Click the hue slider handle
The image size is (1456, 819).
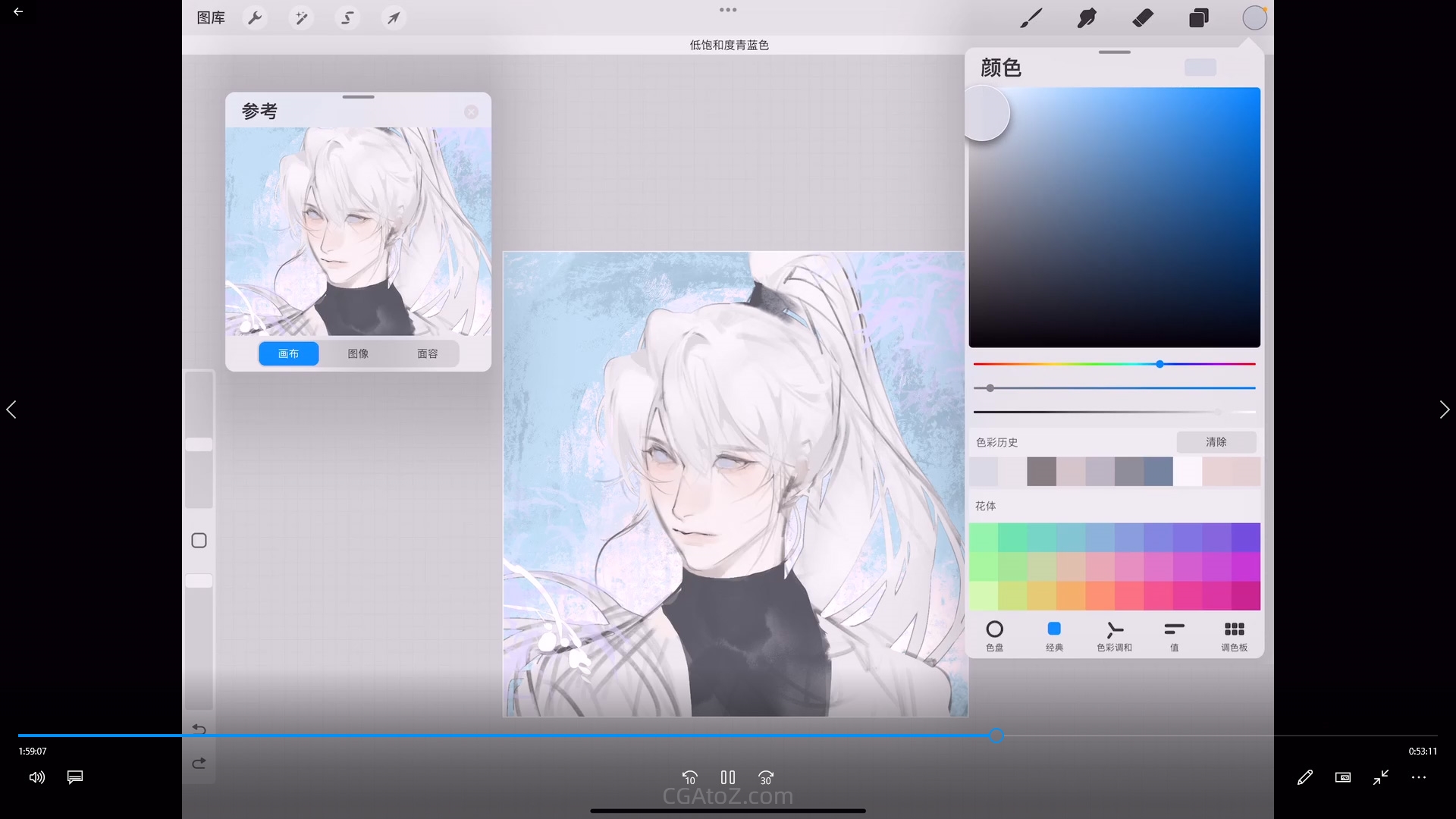[1159, 364]
